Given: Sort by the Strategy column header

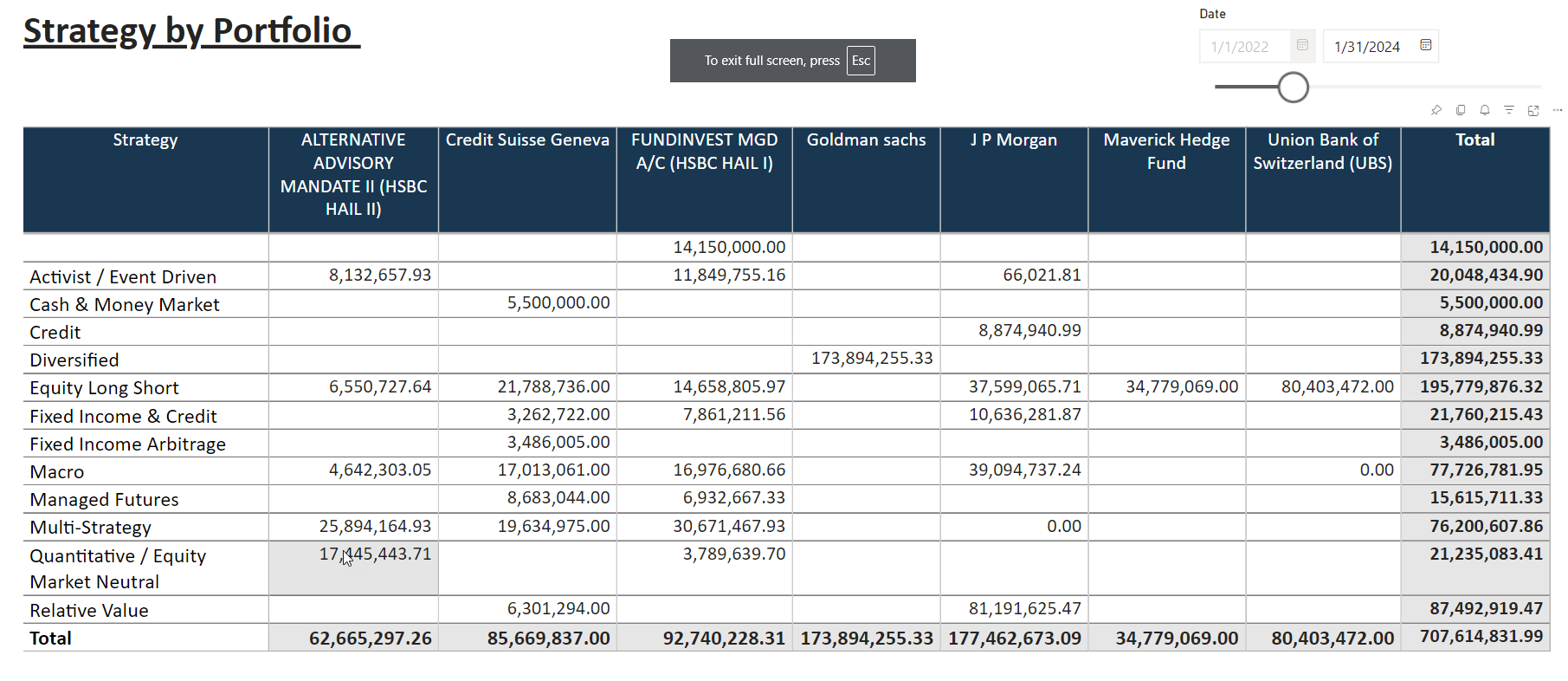Looking at the screenshot, I should click(x=145, y=140).
